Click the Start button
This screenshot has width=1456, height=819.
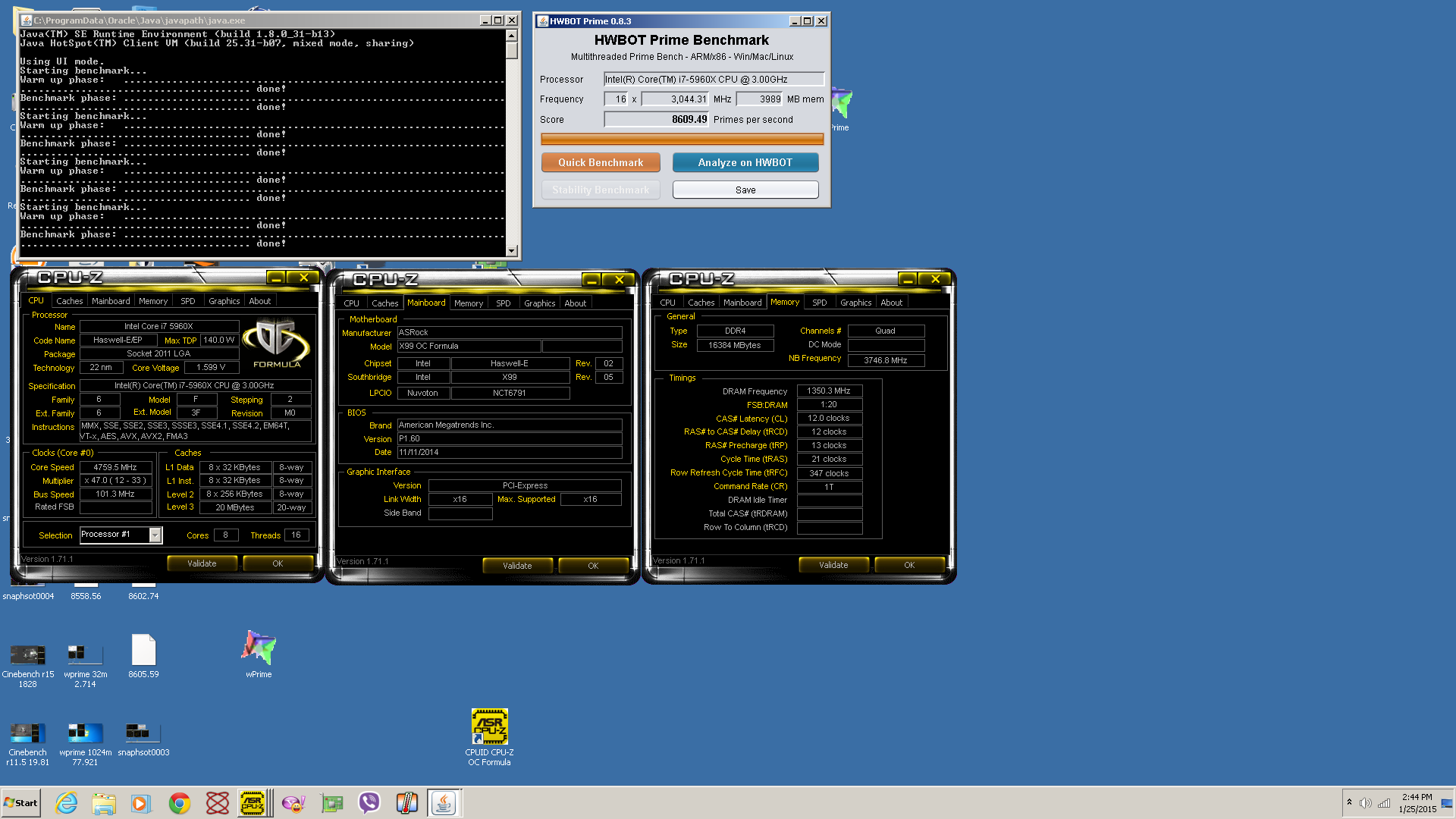tap(21, 803)
